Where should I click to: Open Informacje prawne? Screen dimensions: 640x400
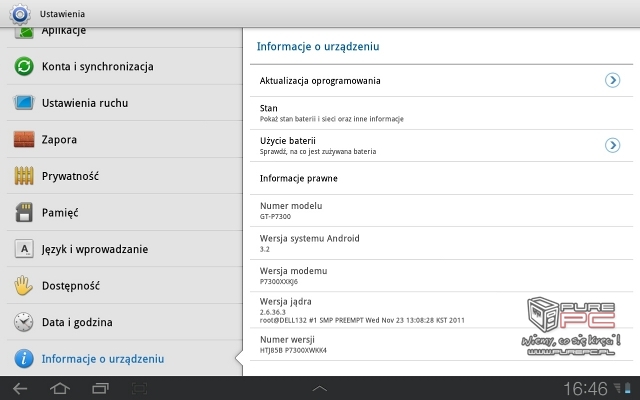441,178
